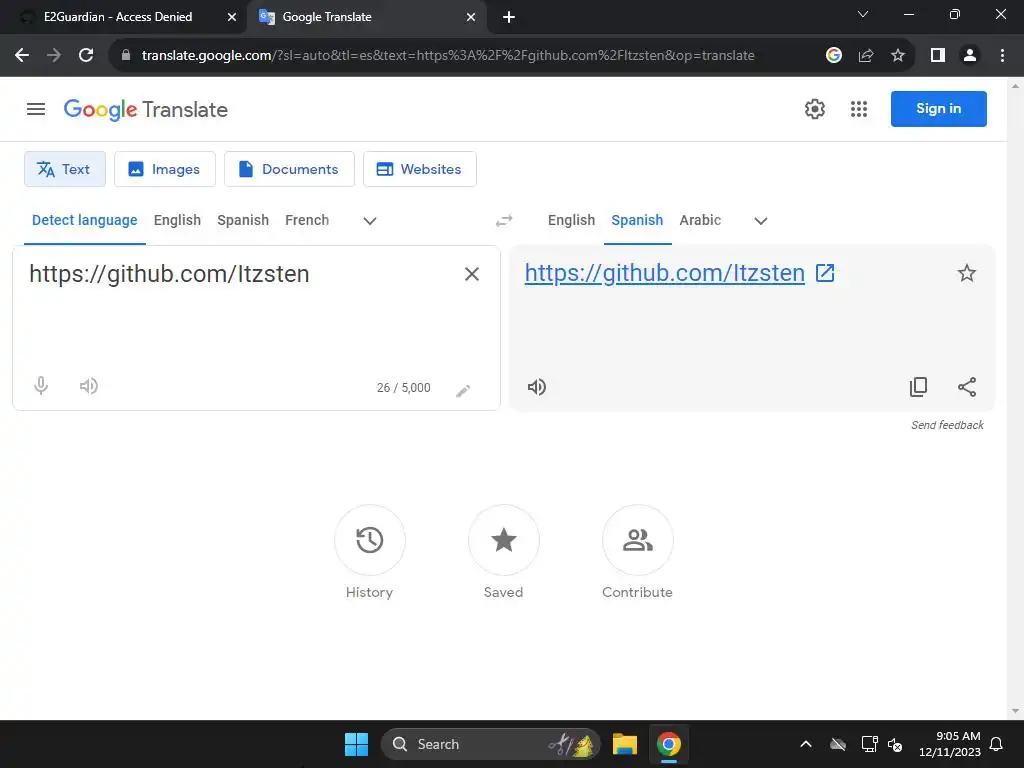This screenshot has width=1024, height=768.
Task: Open the clock and date panel
Action: 950,744
